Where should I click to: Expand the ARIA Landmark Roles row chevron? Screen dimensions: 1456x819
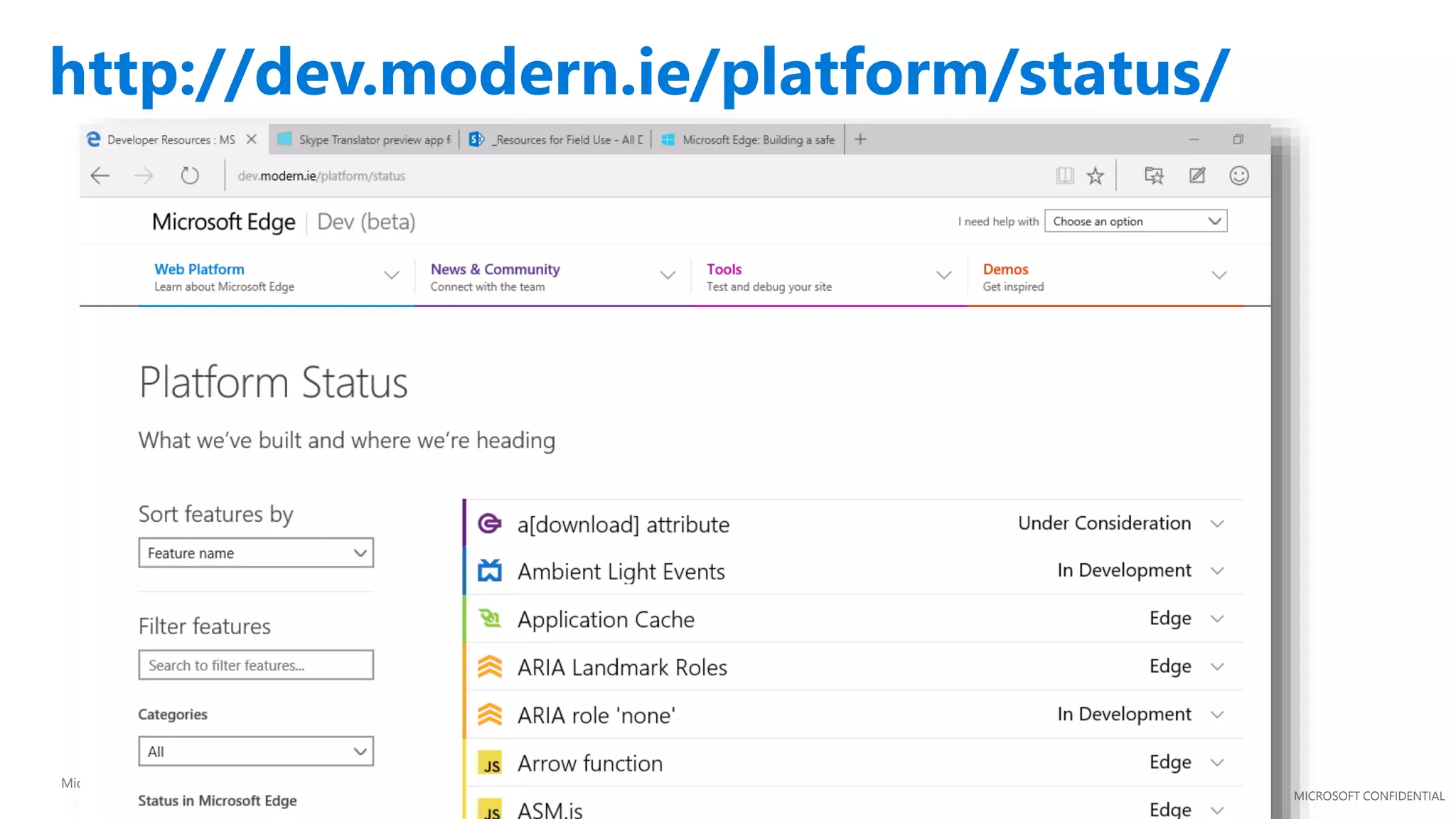click(x=1217, y=667)
